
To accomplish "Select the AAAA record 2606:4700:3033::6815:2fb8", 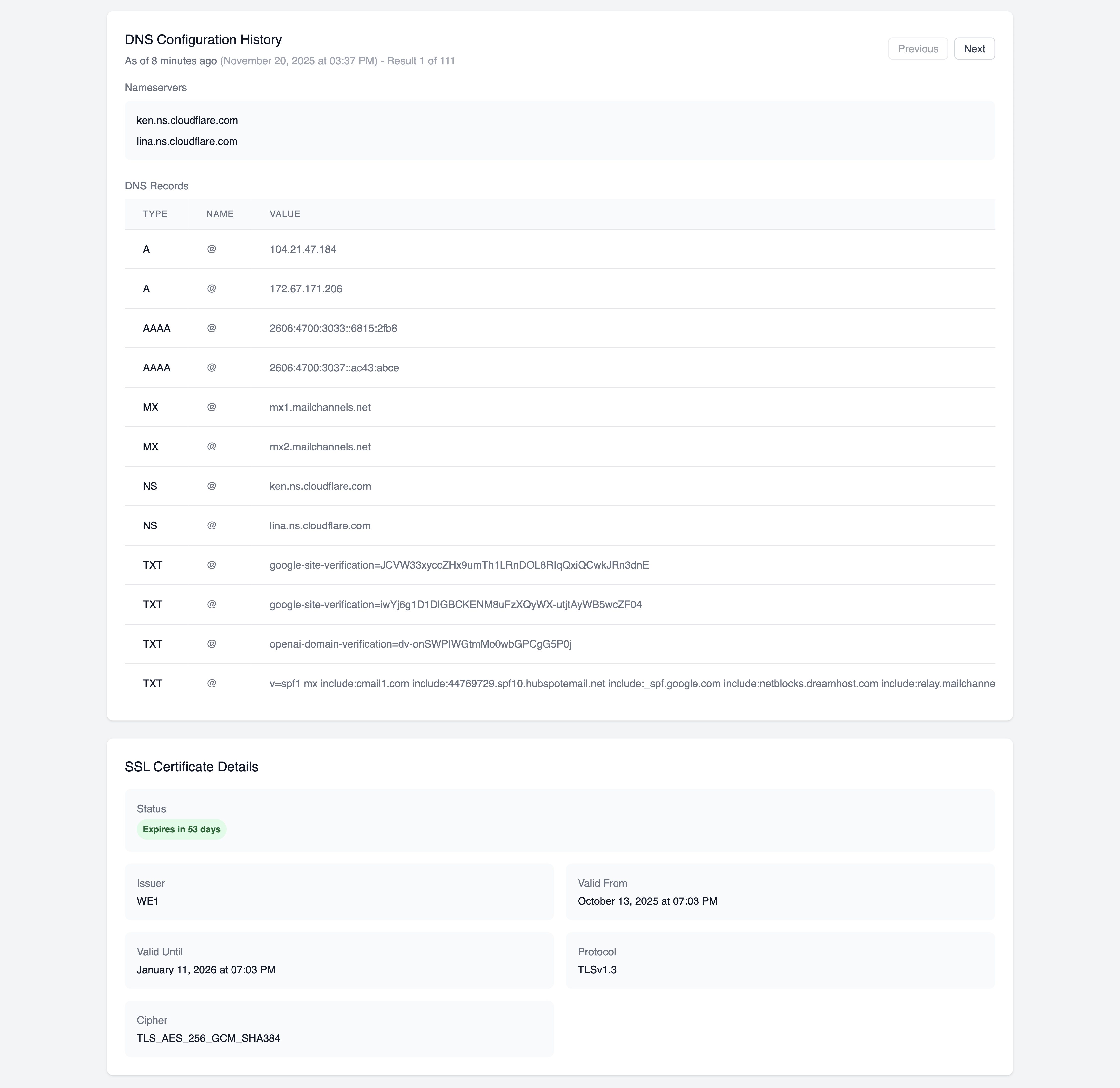I will pos(334,328).
